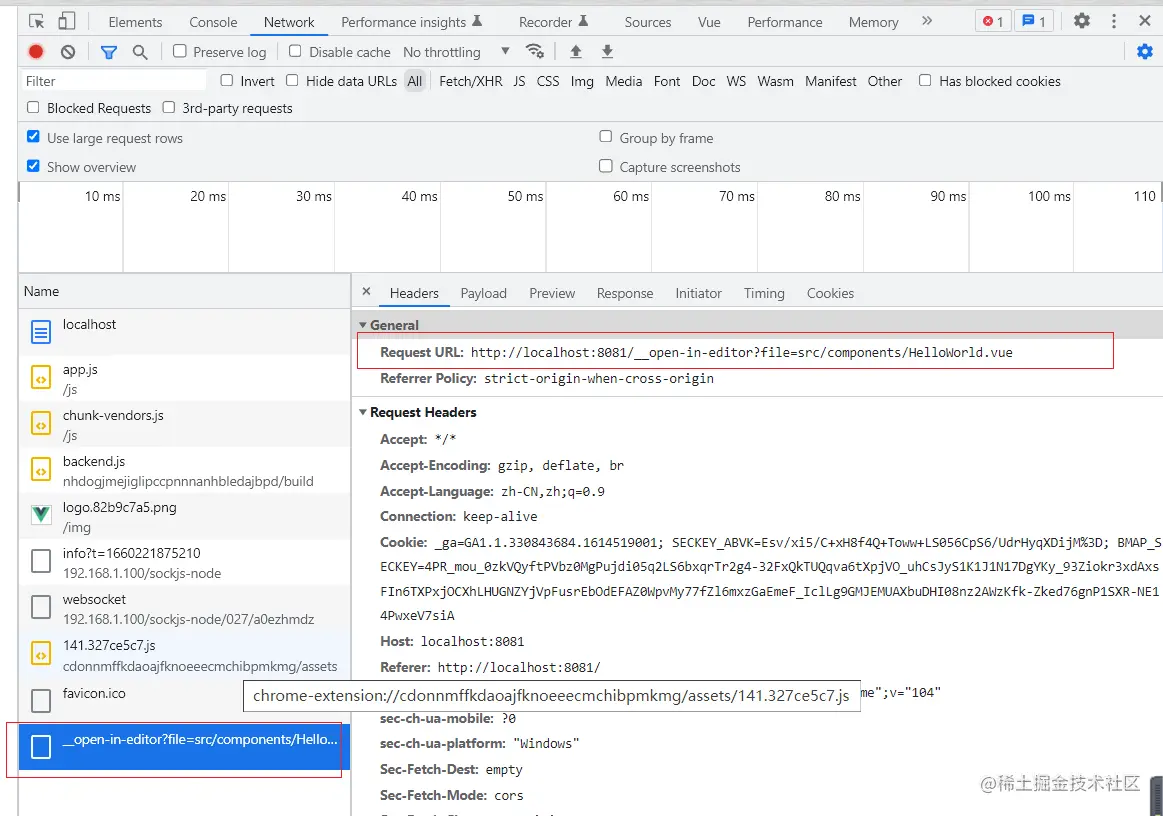
Task: Open the Memory tab
Action: [x=873, y=22]
